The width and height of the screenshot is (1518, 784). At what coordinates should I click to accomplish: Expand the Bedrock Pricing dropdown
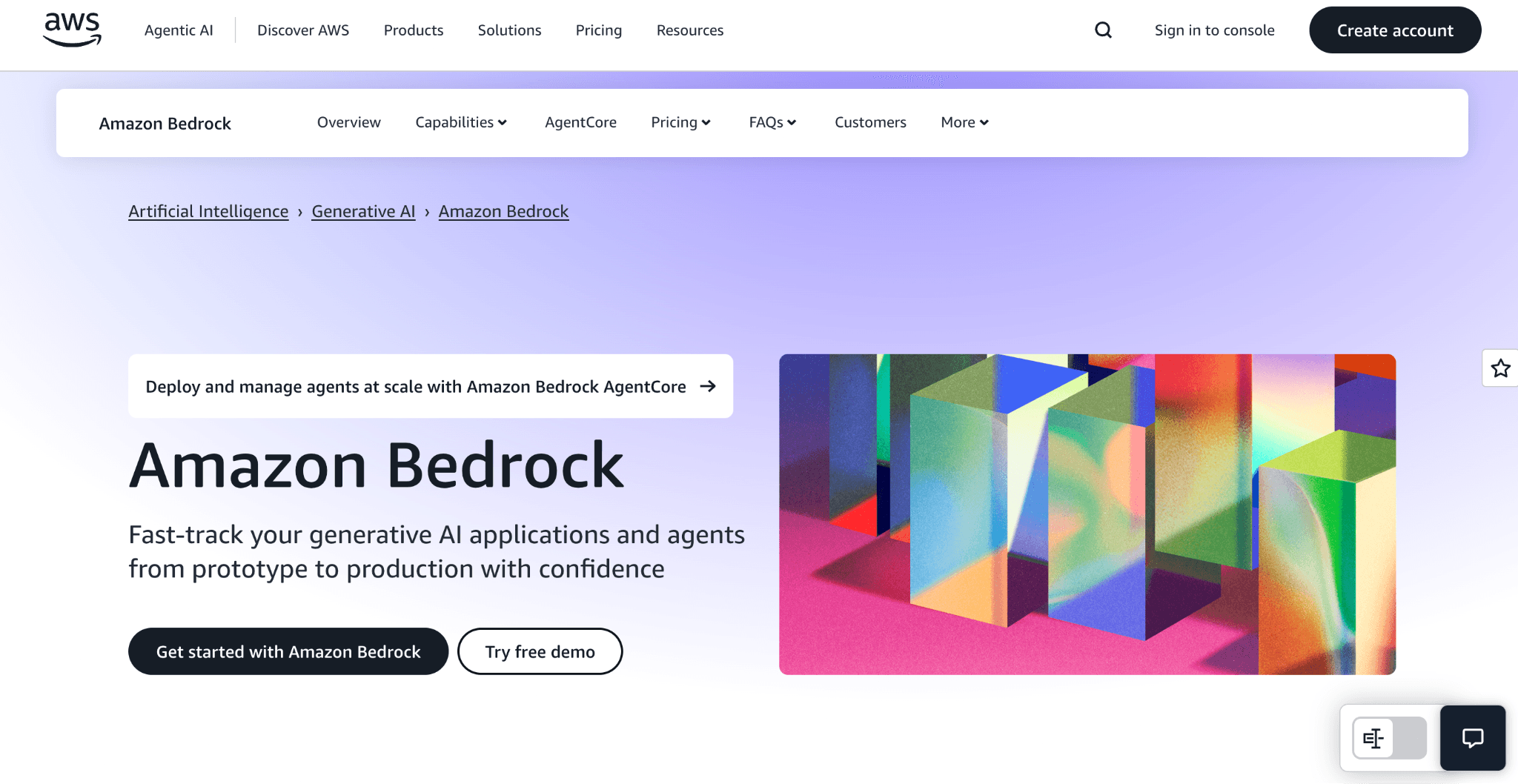[x=680, y=122]
